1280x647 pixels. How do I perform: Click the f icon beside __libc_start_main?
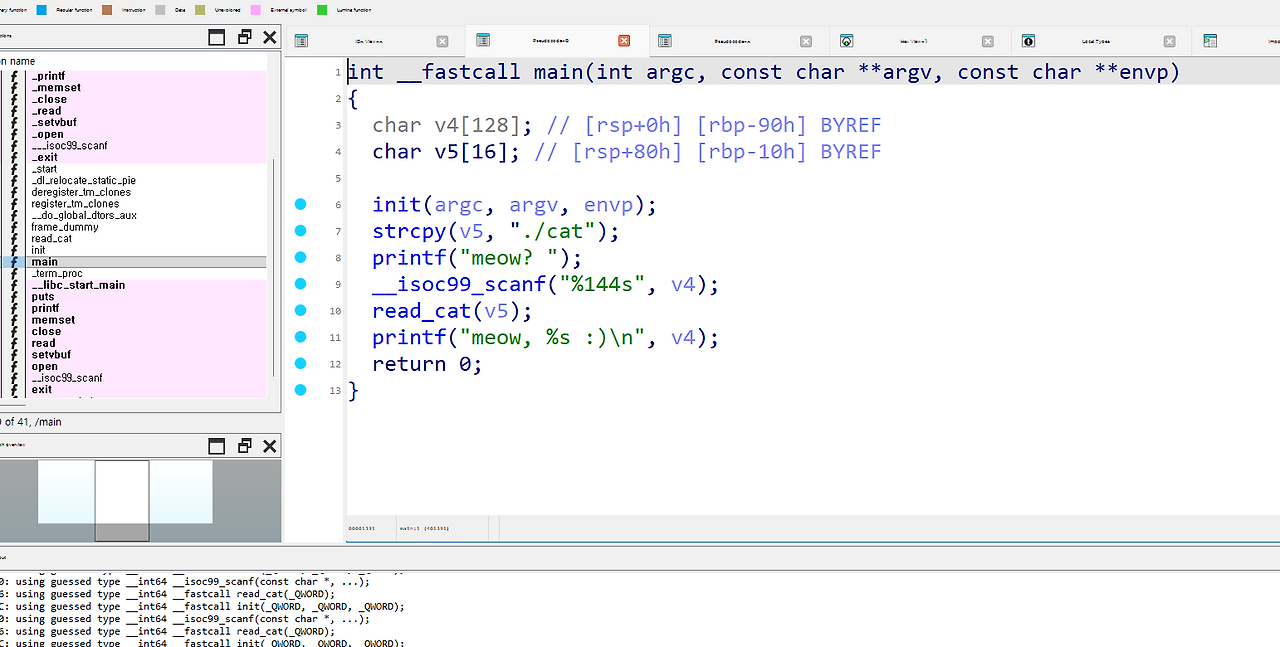(x=14, y=285)
